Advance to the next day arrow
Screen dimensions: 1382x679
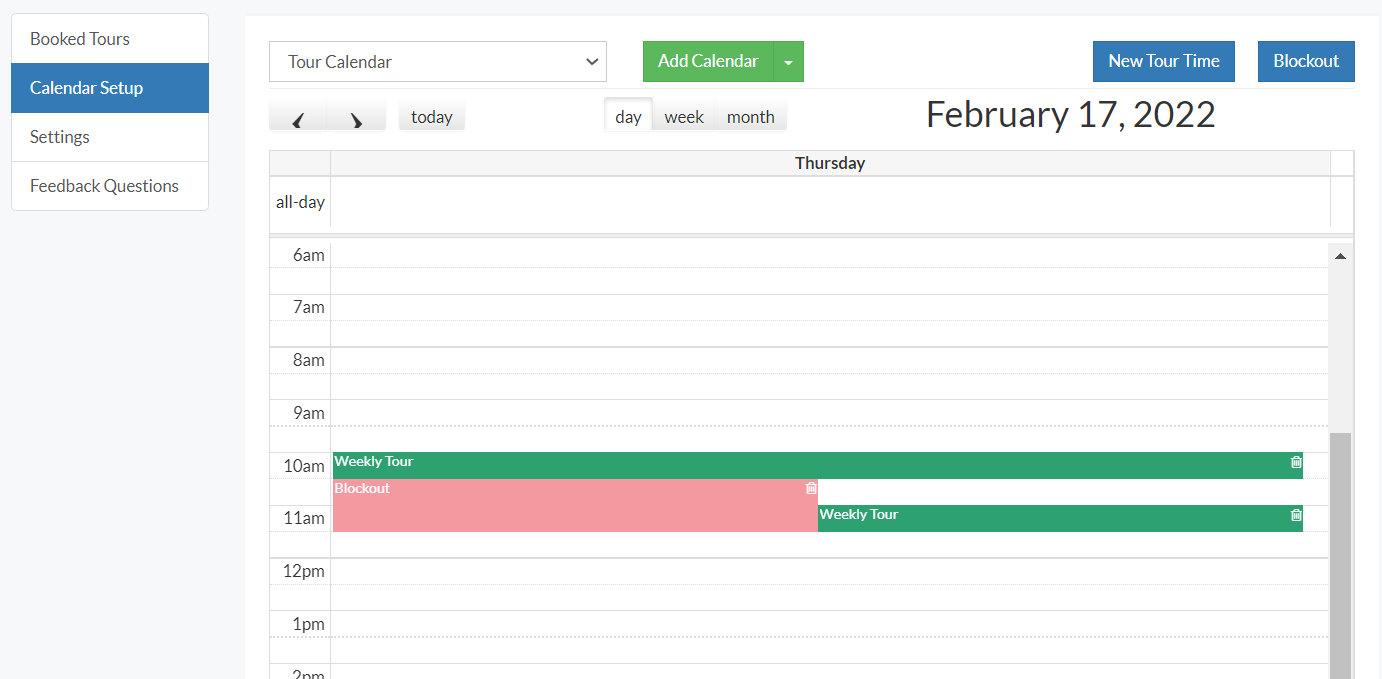357,117
